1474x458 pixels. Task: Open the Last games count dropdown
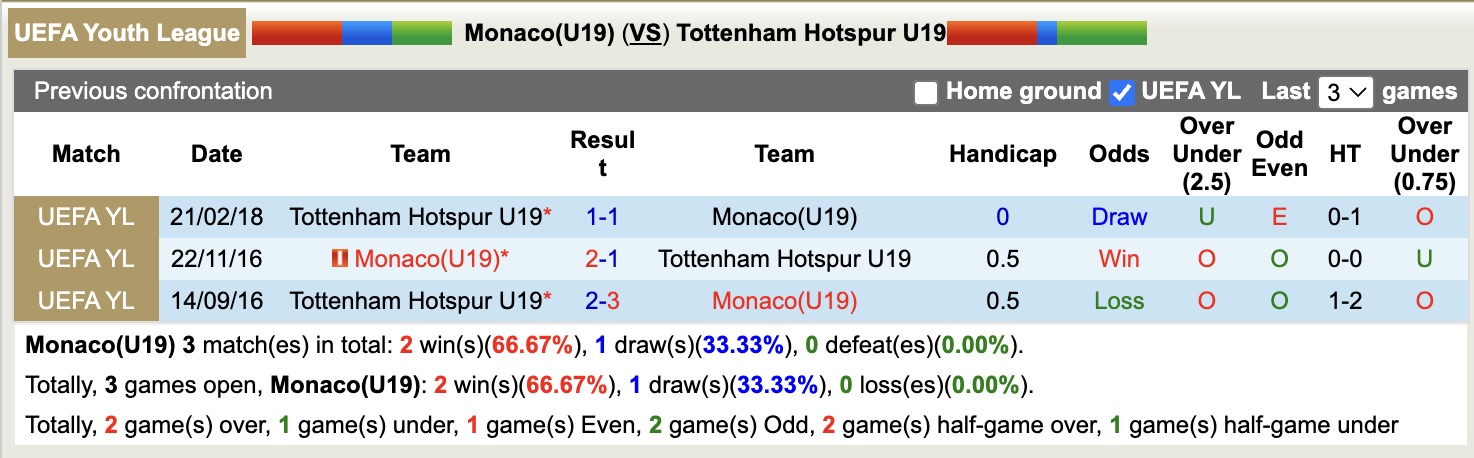(1346, 93)
